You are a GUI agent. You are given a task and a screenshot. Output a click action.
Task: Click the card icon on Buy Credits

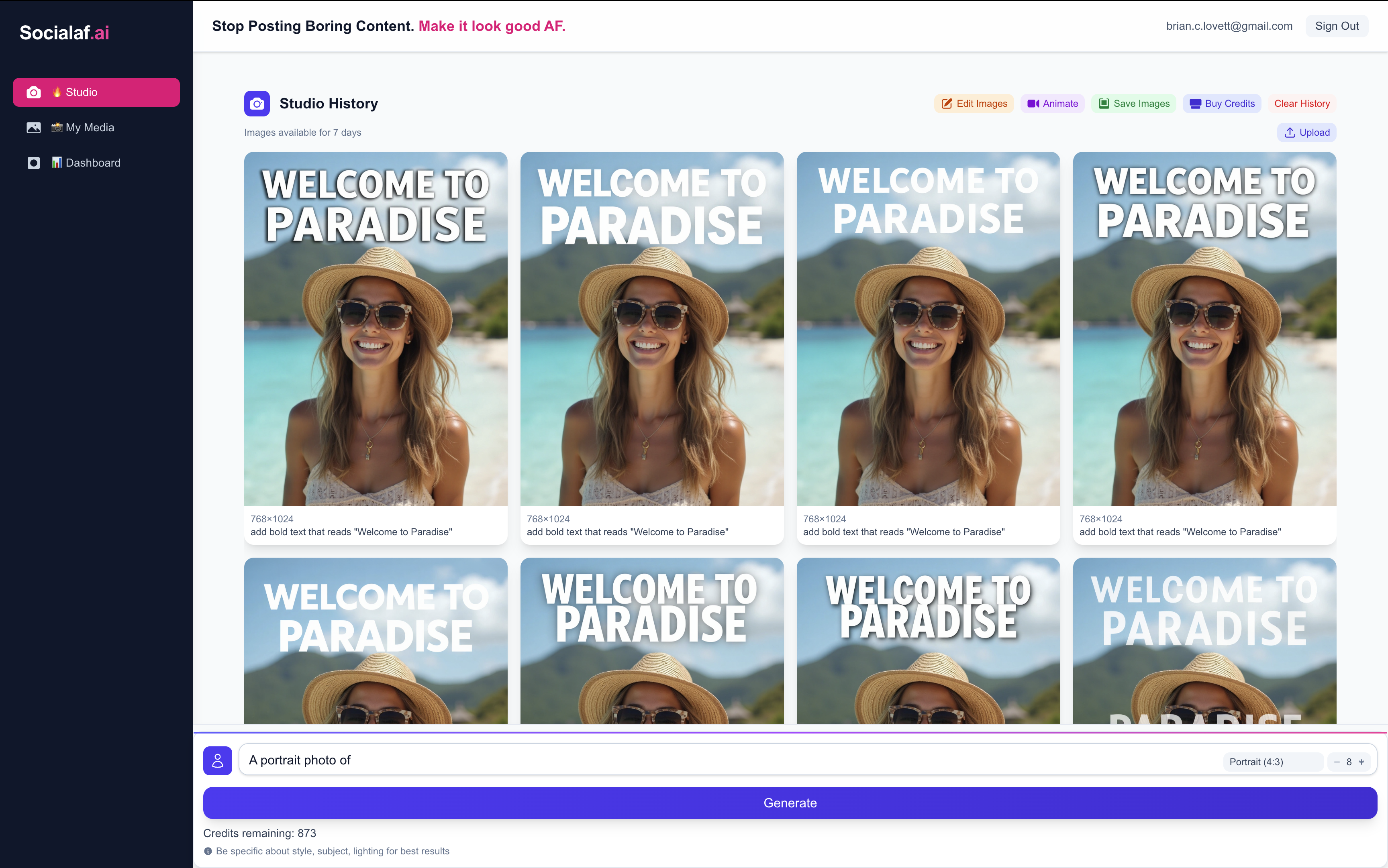click(x=1196, y=104)
